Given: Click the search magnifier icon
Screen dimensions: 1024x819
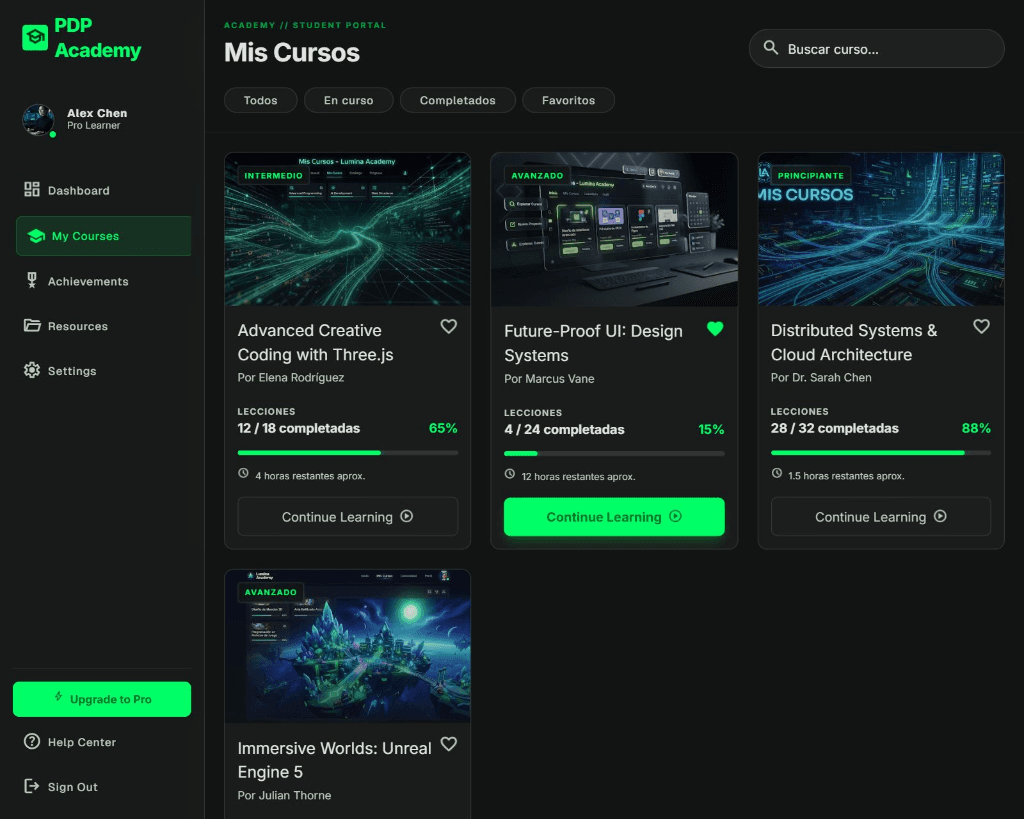Looking at the screenshot, I should pyautogui.click(x=771, y=48).
